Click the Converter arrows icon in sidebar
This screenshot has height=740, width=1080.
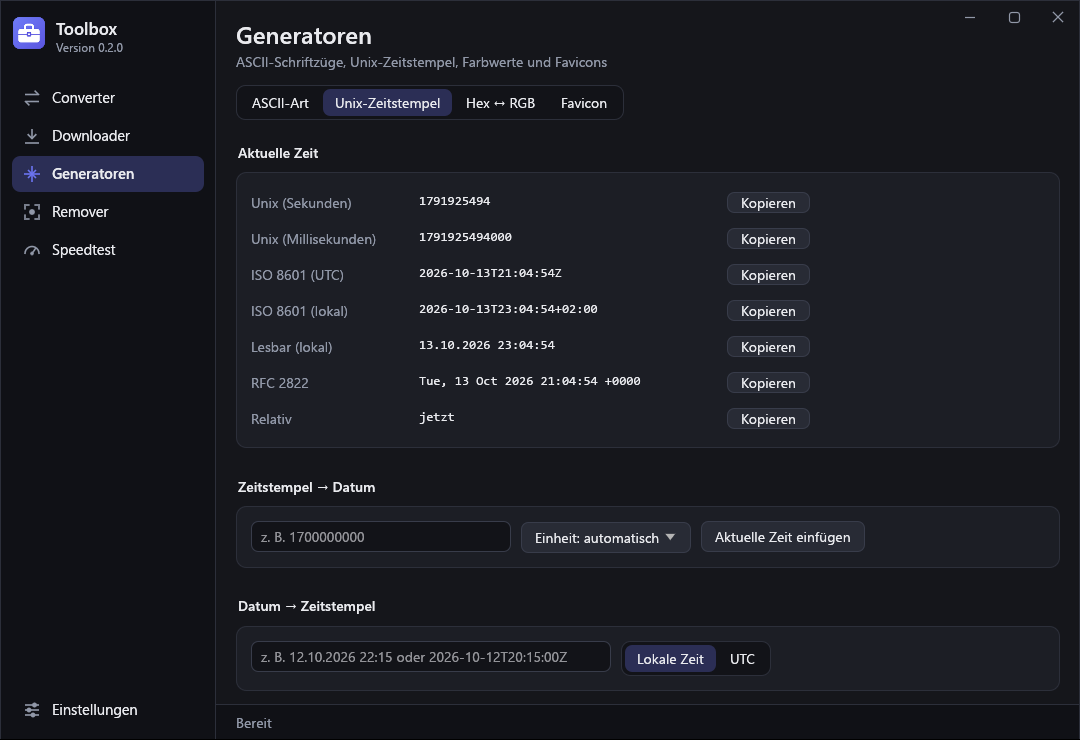click(32, 98)
